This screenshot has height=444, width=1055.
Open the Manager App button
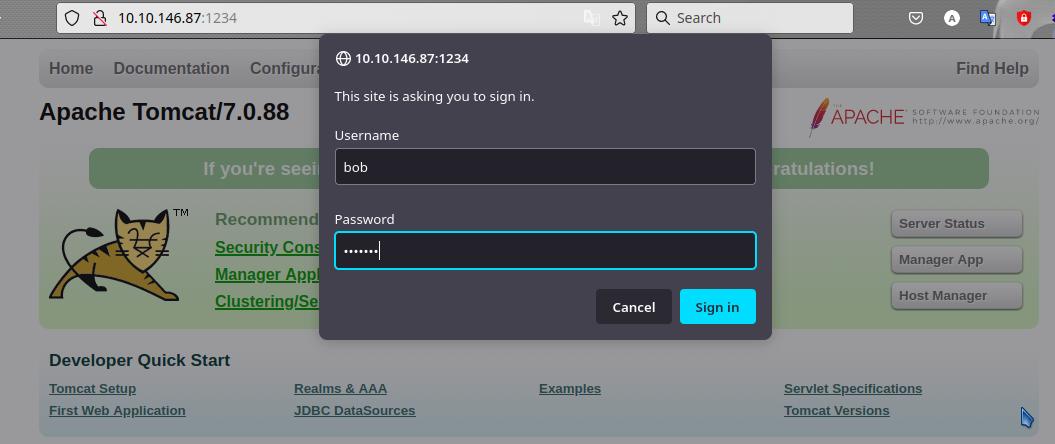click(x=956, y=260)
